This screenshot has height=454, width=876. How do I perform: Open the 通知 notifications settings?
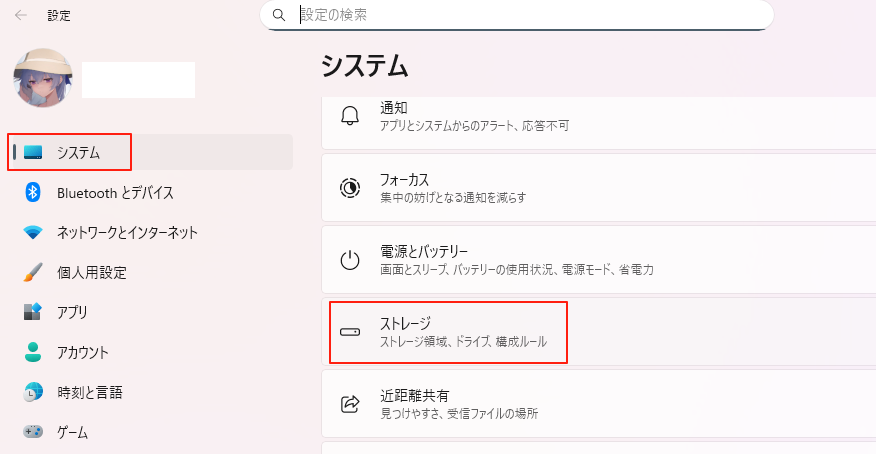(x=598, y=116)
